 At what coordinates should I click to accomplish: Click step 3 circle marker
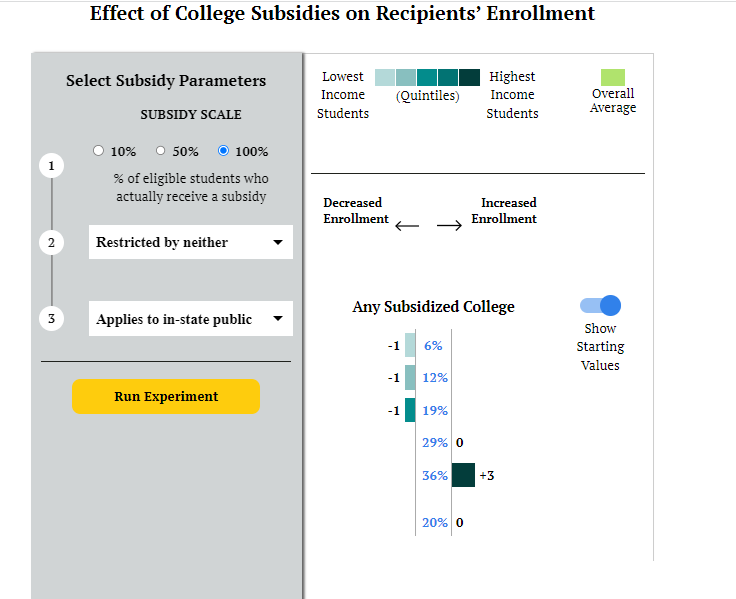tap(51, 319)
